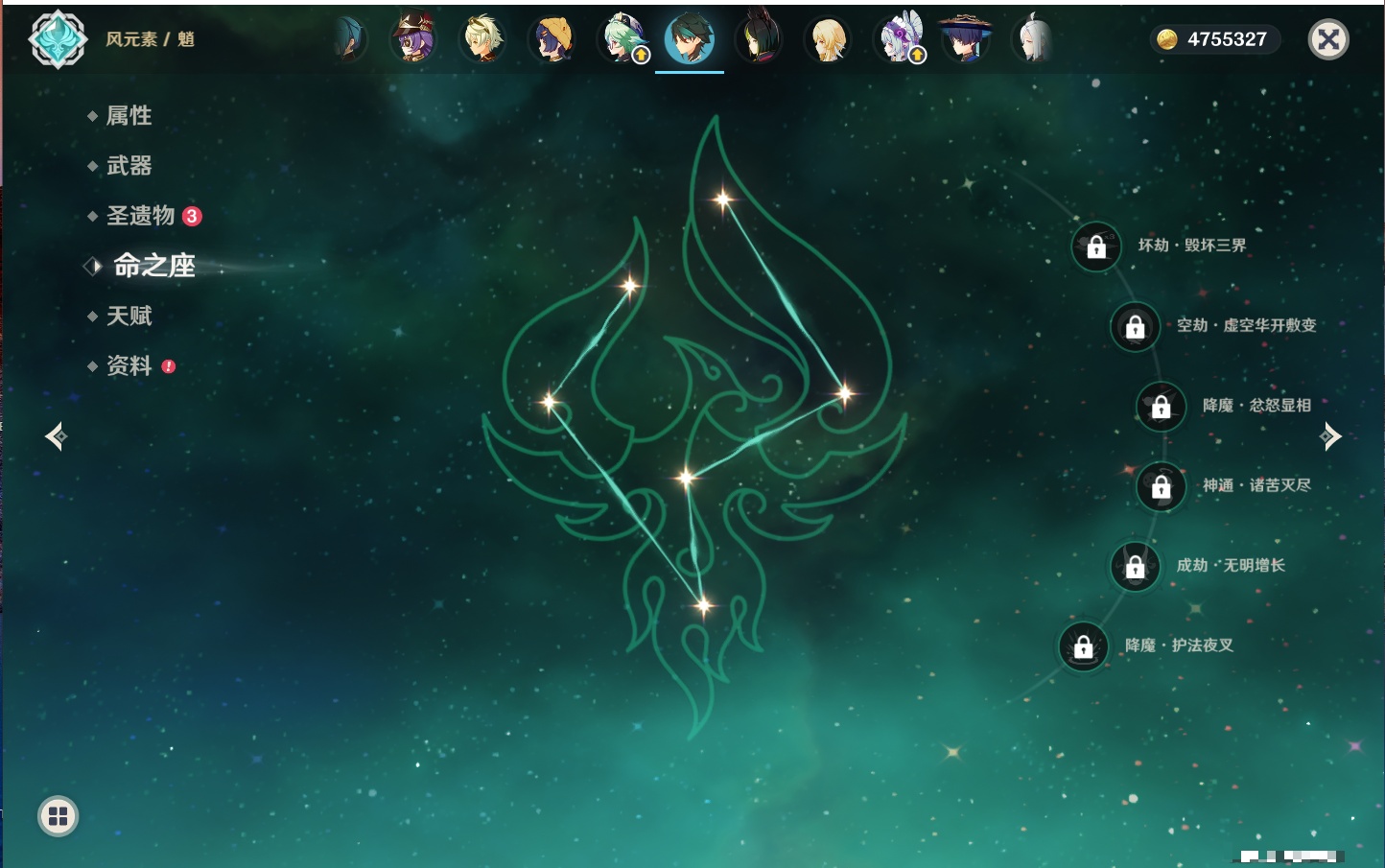Click the center star of the constellation
Screen dimensions: 1385x868
[x=686, y=477]
